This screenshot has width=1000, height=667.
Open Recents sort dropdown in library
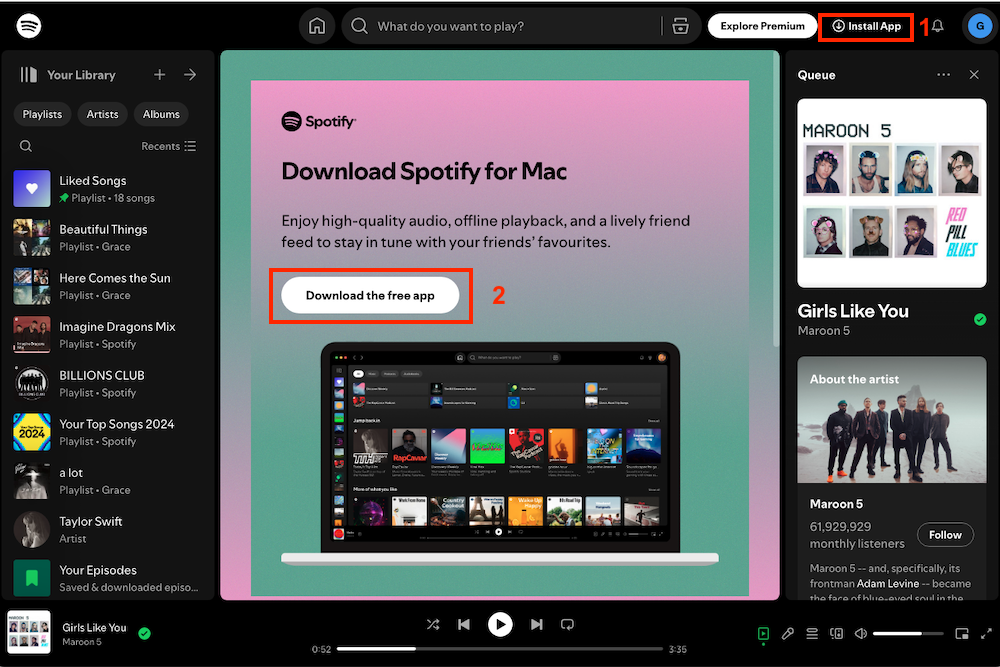[168, 146]
